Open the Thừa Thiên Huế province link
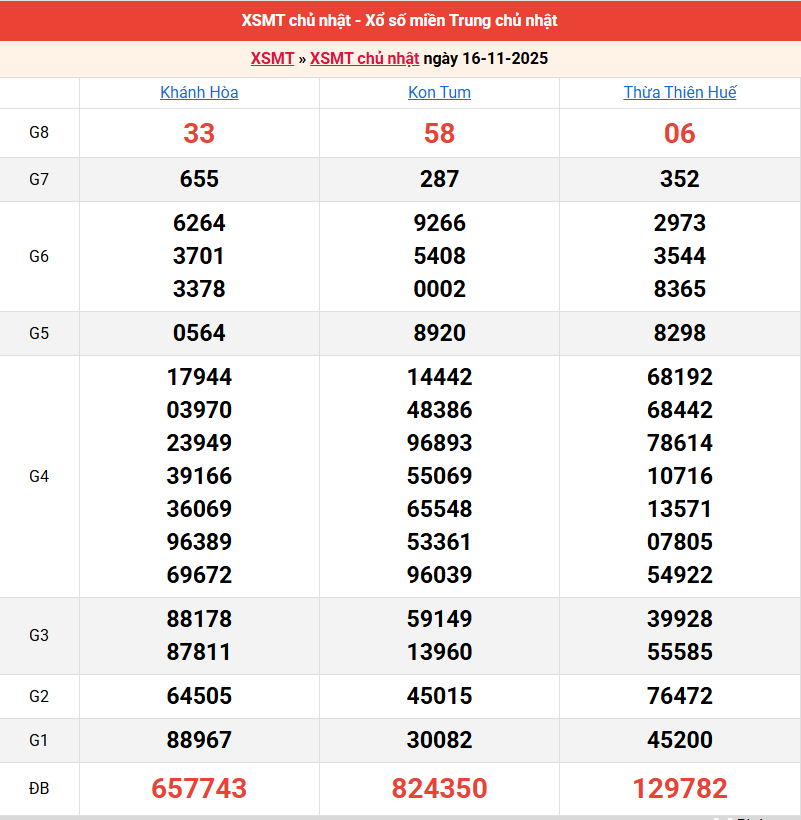The image size is (801, 820). [680, 92]
